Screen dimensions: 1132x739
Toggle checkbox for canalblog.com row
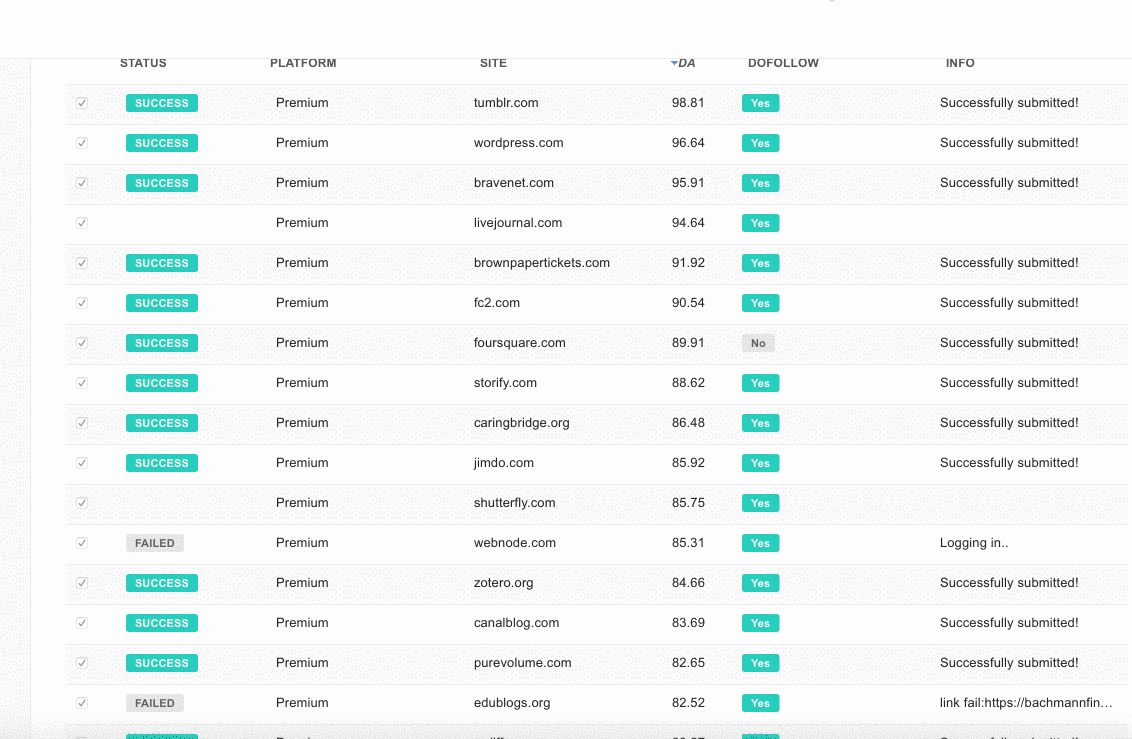[x=82, y=623]
